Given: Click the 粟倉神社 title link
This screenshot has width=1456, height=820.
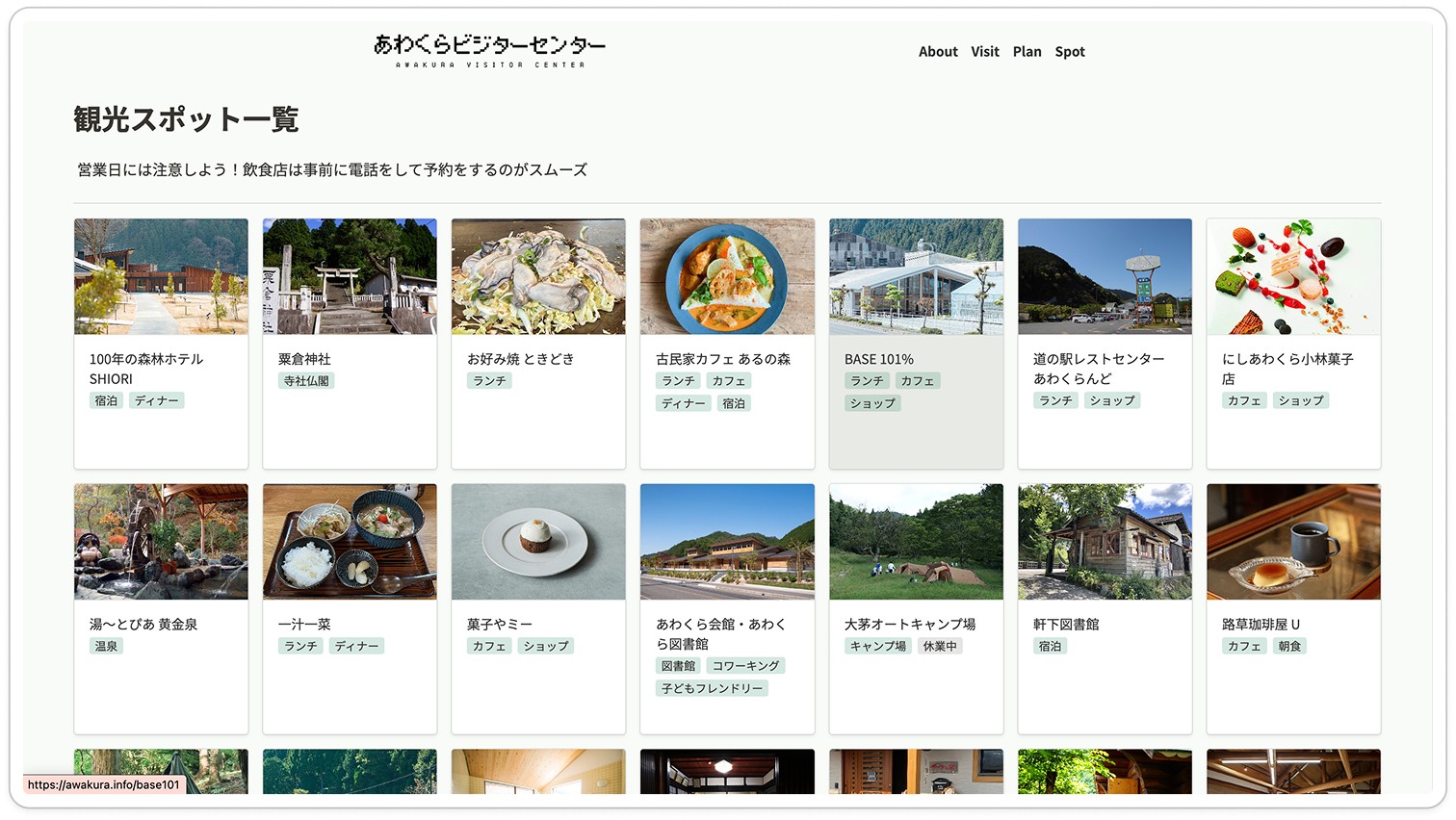Looking at the screenshot, I should 304,359.
